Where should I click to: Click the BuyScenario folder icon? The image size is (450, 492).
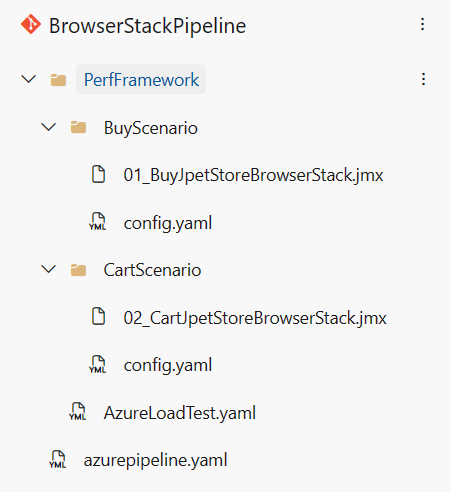tap(78, 127)
